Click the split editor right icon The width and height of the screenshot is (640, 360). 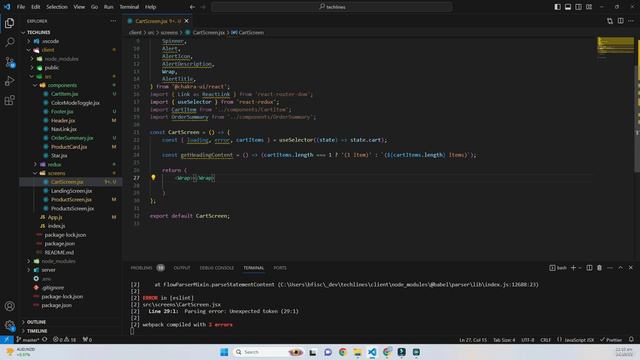click(x=620, y=21)
